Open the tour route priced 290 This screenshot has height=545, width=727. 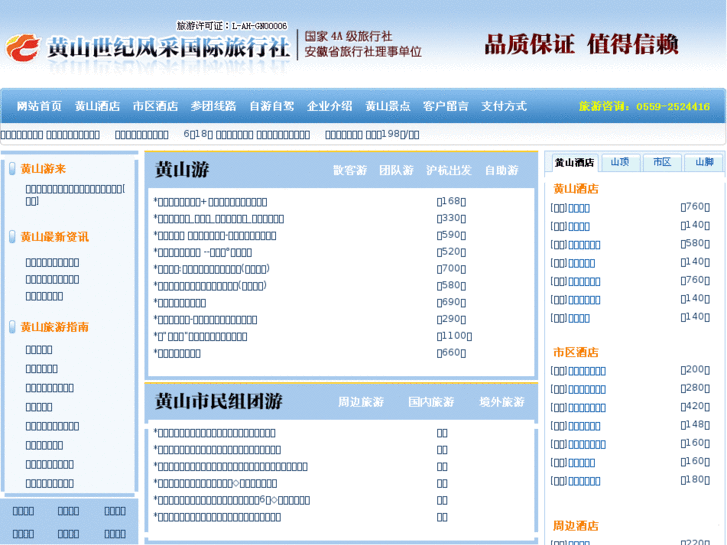pos(205,320)
